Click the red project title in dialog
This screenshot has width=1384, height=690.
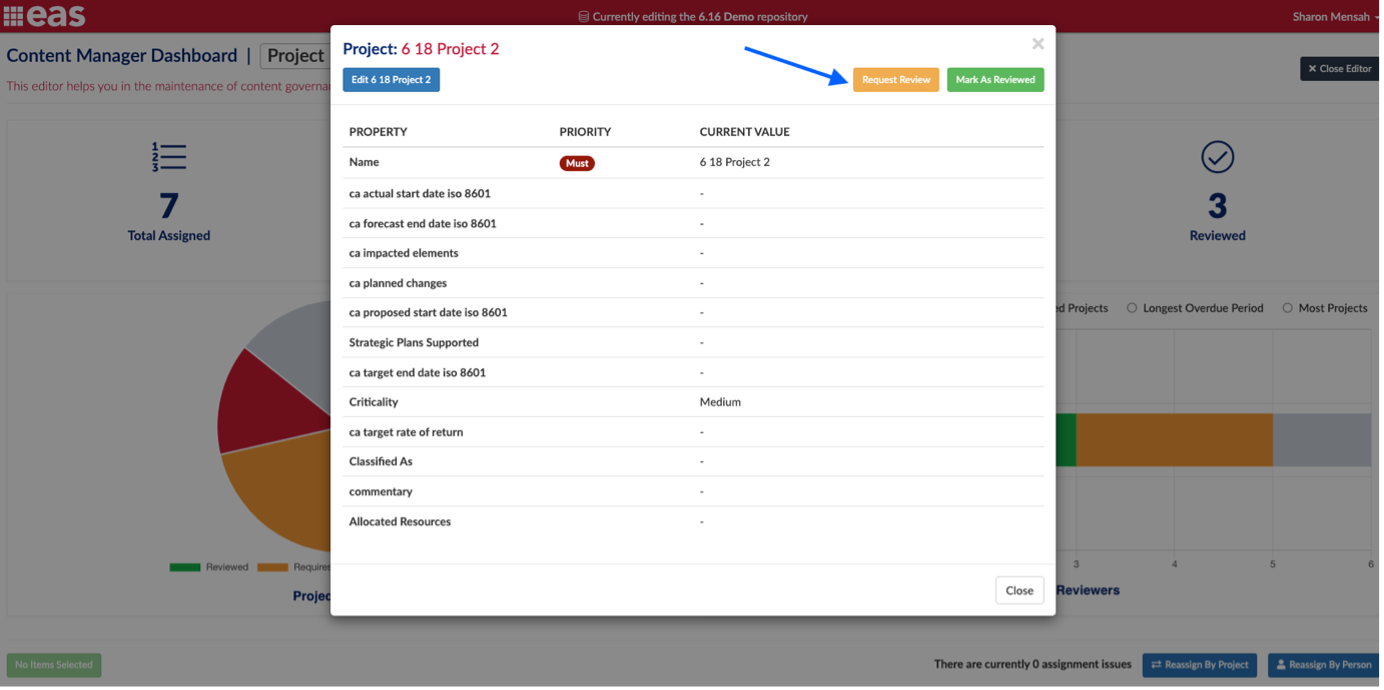click(450, 49)
